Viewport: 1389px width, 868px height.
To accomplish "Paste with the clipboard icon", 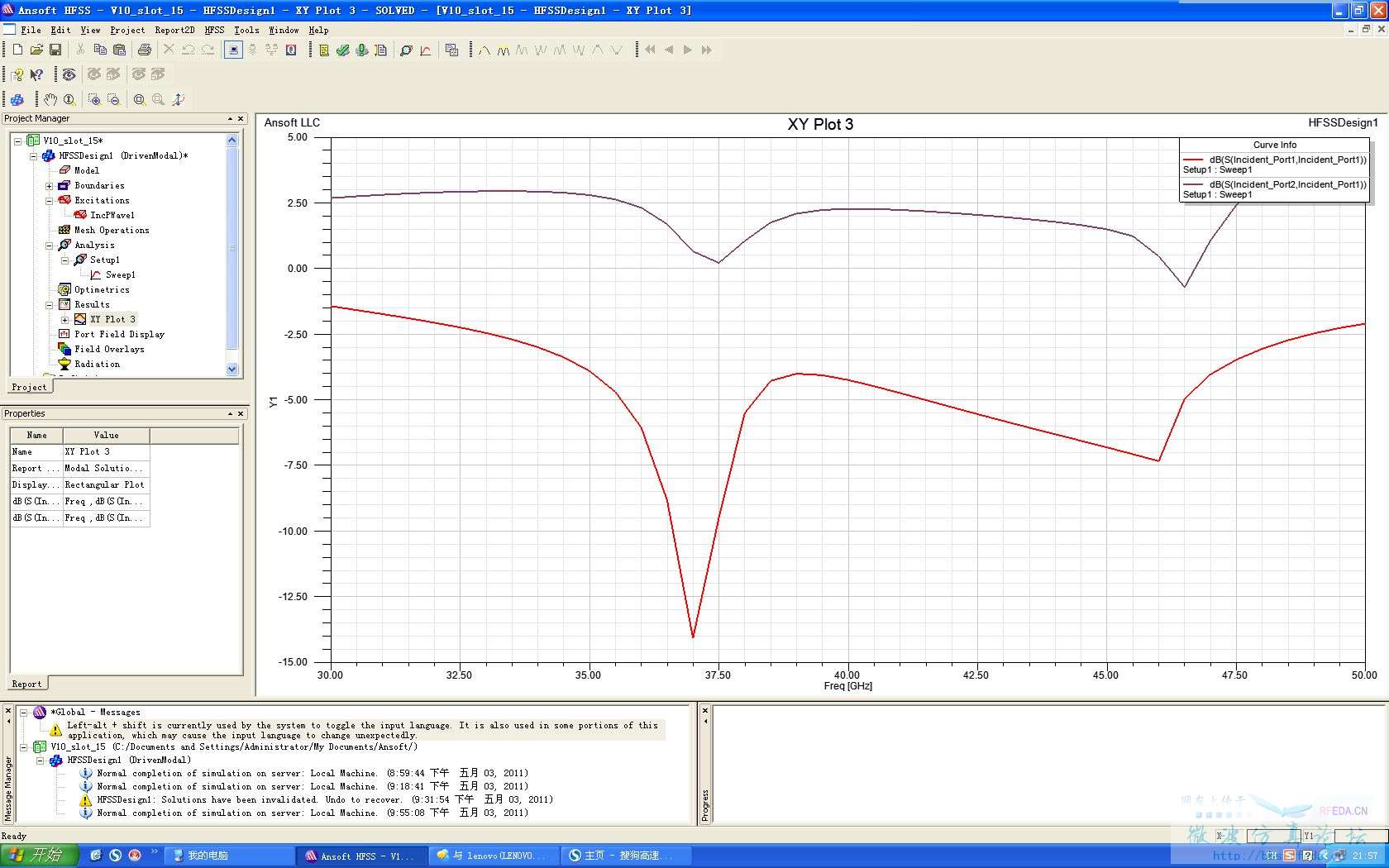I will pyautogui.click(x=119, y=50).
